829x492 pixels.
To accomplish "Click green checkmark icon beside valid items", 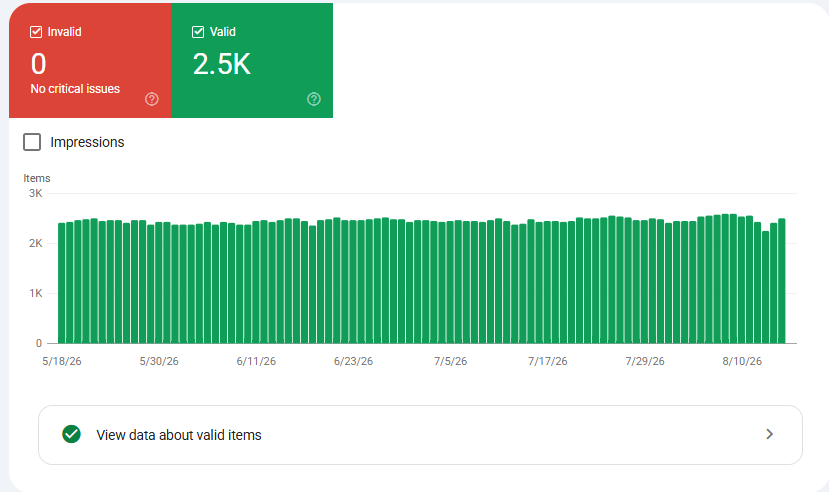I will click(71, 434).
